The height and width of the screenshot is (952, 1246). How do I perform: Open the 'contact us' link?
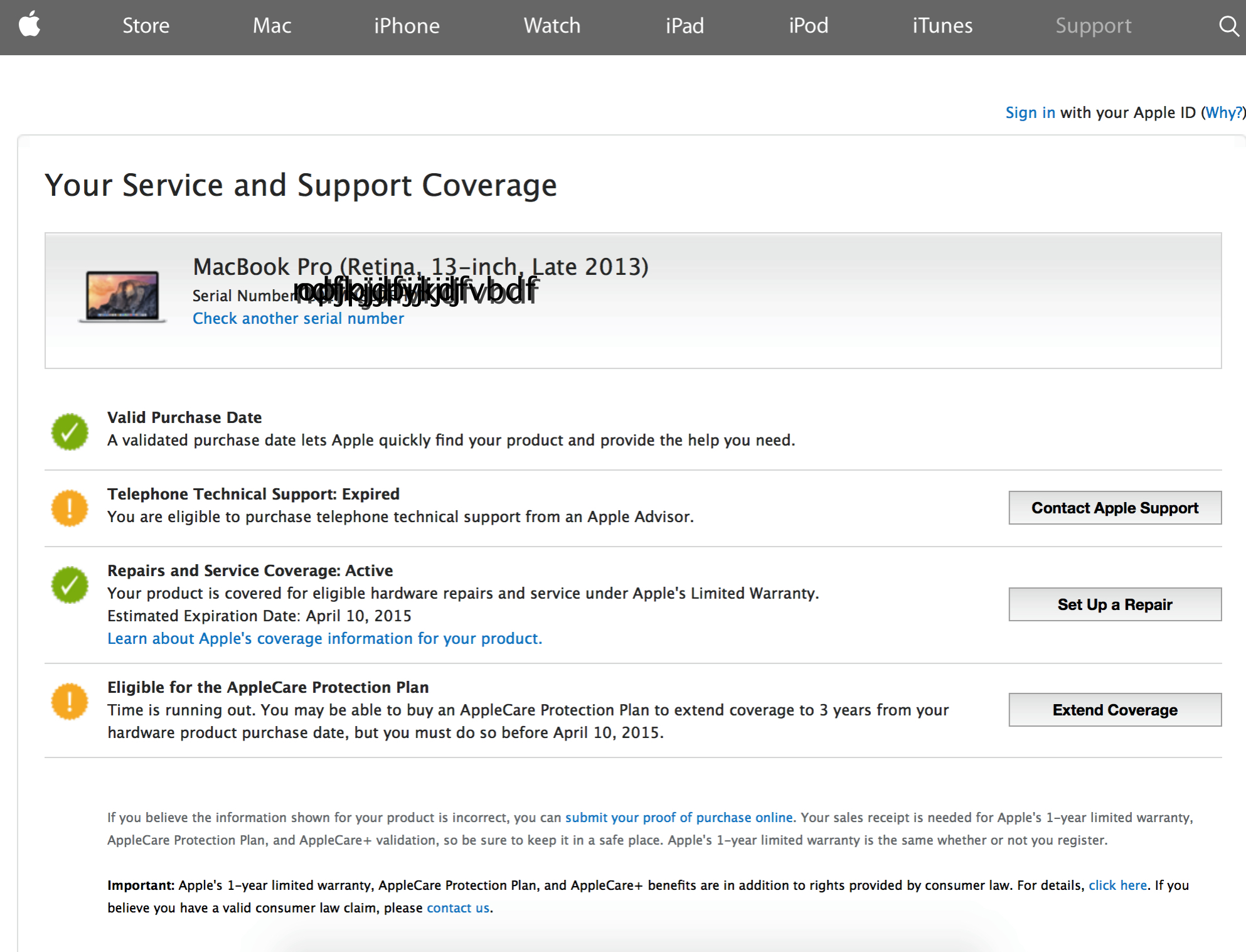click(x=458, y=907)
